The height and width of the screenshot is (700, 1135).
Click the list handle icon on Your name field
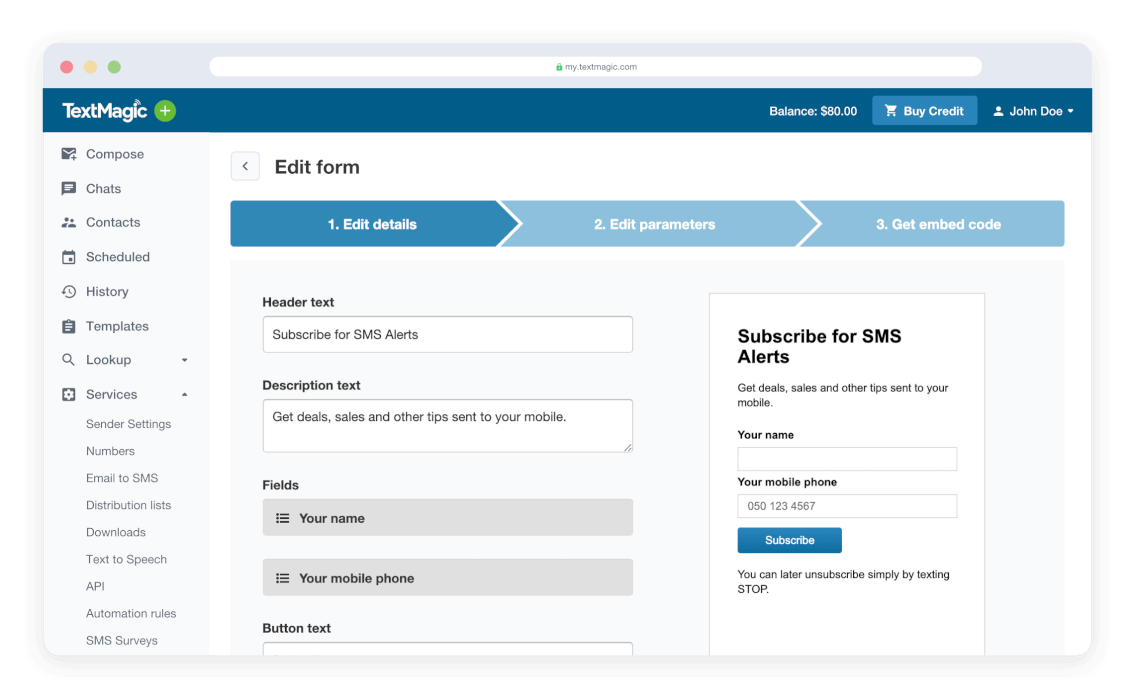point(282,518)
